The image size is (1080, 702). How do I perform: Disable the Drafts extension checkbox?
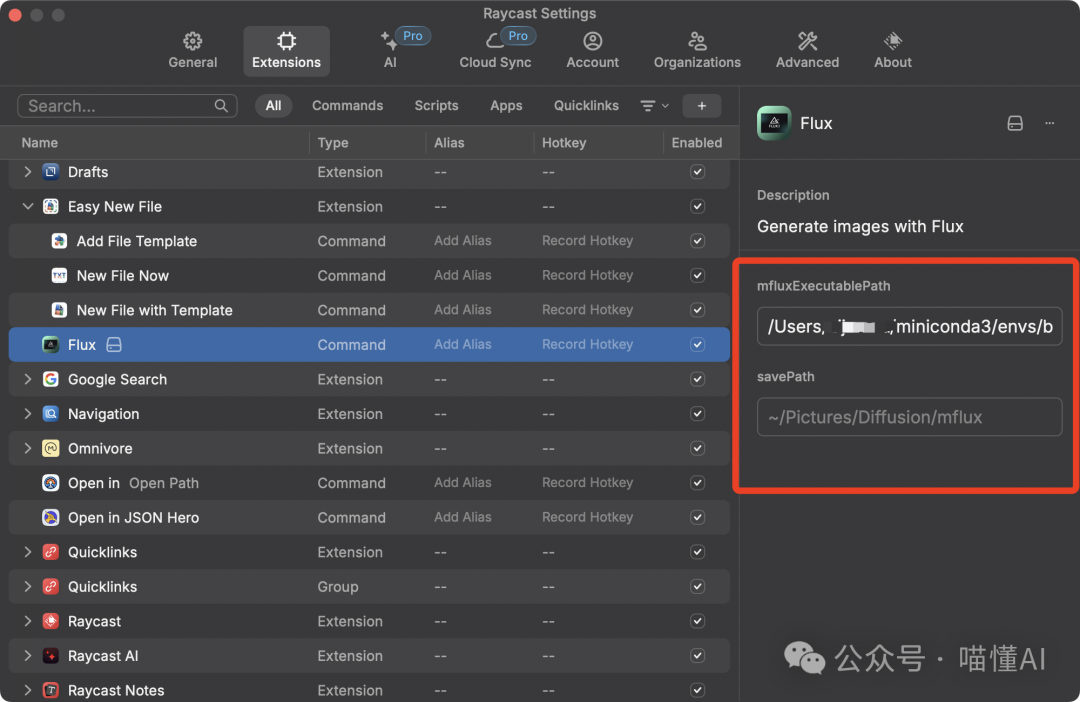(x=697, y=172)
